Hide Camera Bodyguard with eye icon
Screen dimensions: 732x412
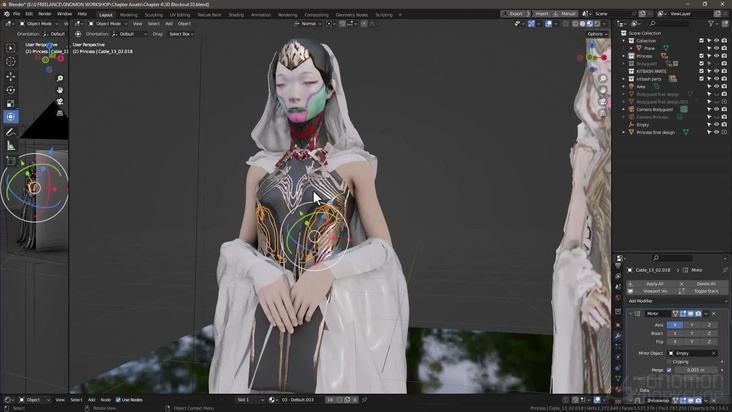[x=717, y=109]
